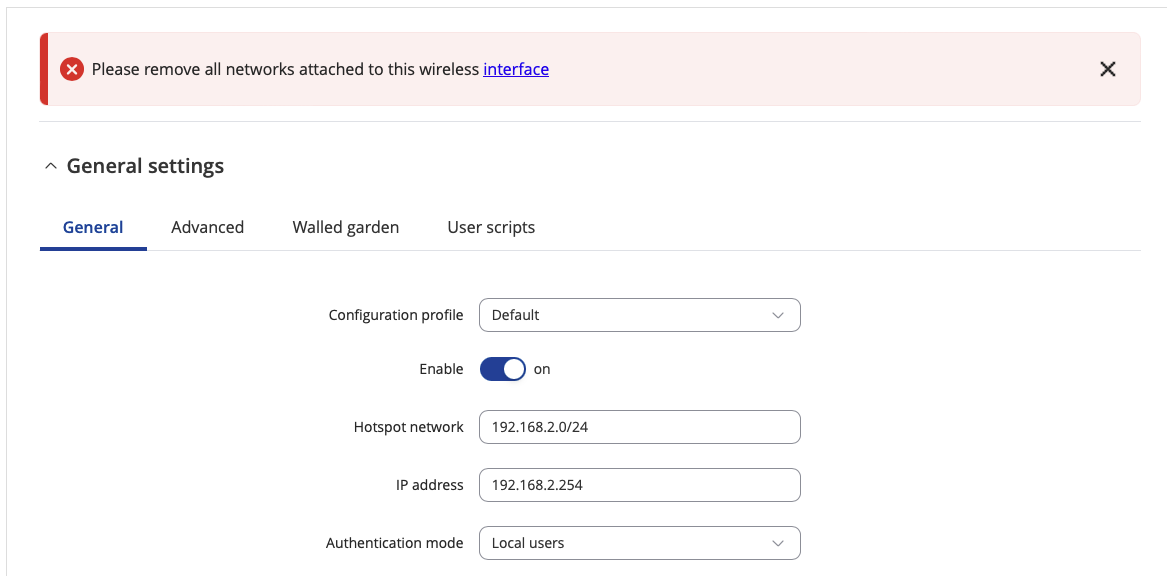1167x576 pixels.
Task: Focus the IP address input field
Action: (639, 485)
